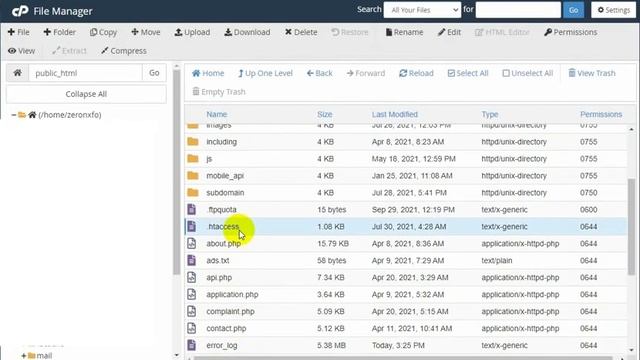This screenshot has width=640, height=360.
Task: Create a new Folder
Action: [60, 32]
